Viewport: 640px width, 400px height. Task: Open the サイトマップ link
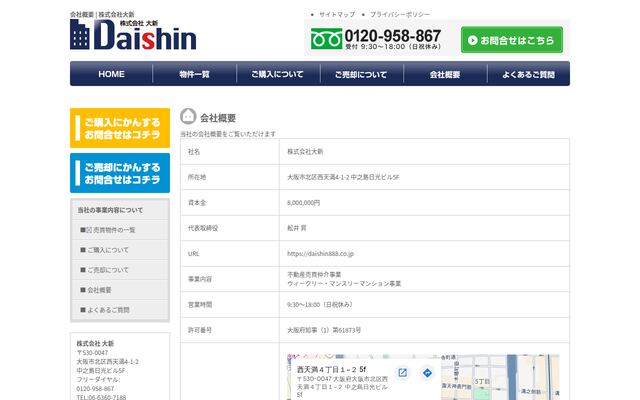pos(337,14)
